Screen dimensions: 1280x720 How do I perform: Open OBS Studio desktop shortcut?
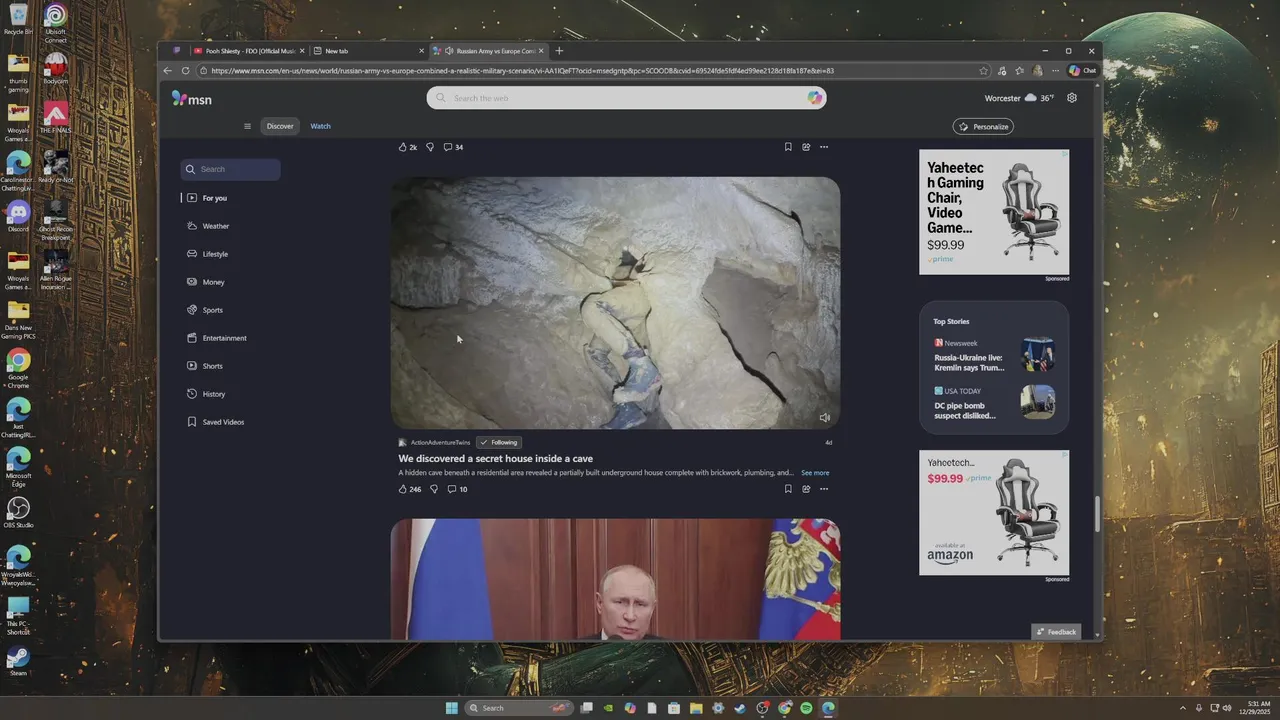coord(18,513)
